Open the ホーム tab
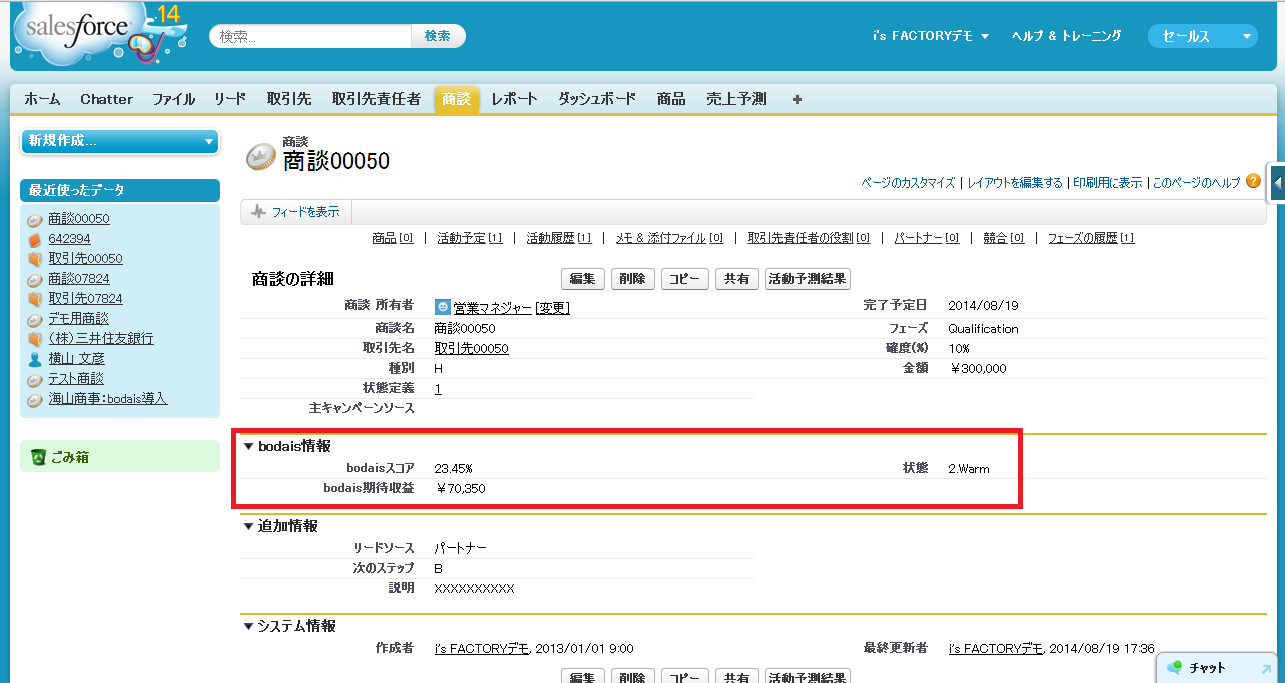Viewport: 1285px width, 683px height. point(42,99)
